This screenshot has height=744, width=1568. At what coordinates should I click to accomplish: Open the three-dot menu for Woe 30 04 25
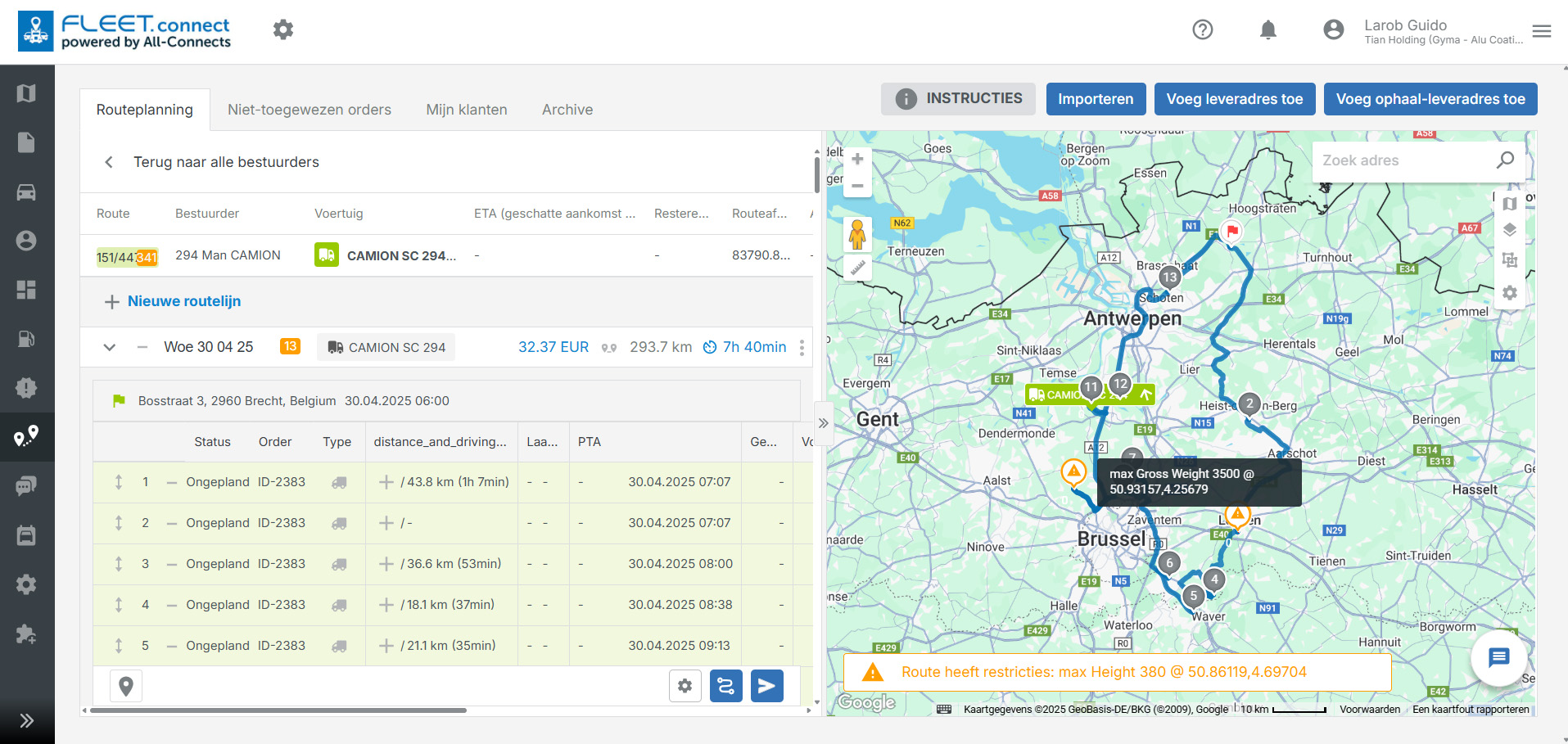click(802, 348)
